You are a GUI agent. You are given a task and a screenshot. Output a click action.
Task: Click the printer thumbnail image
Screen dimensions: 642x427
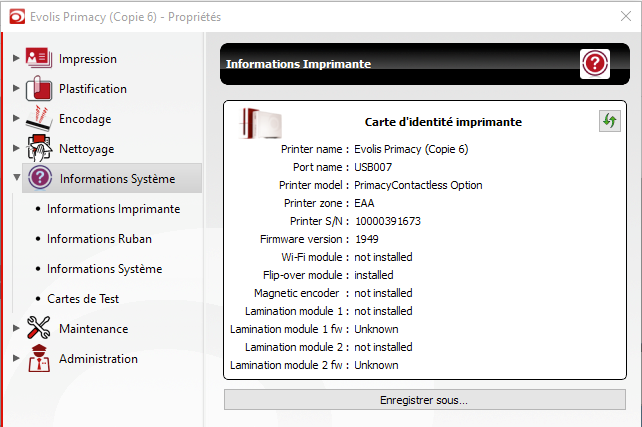point(261,123)
